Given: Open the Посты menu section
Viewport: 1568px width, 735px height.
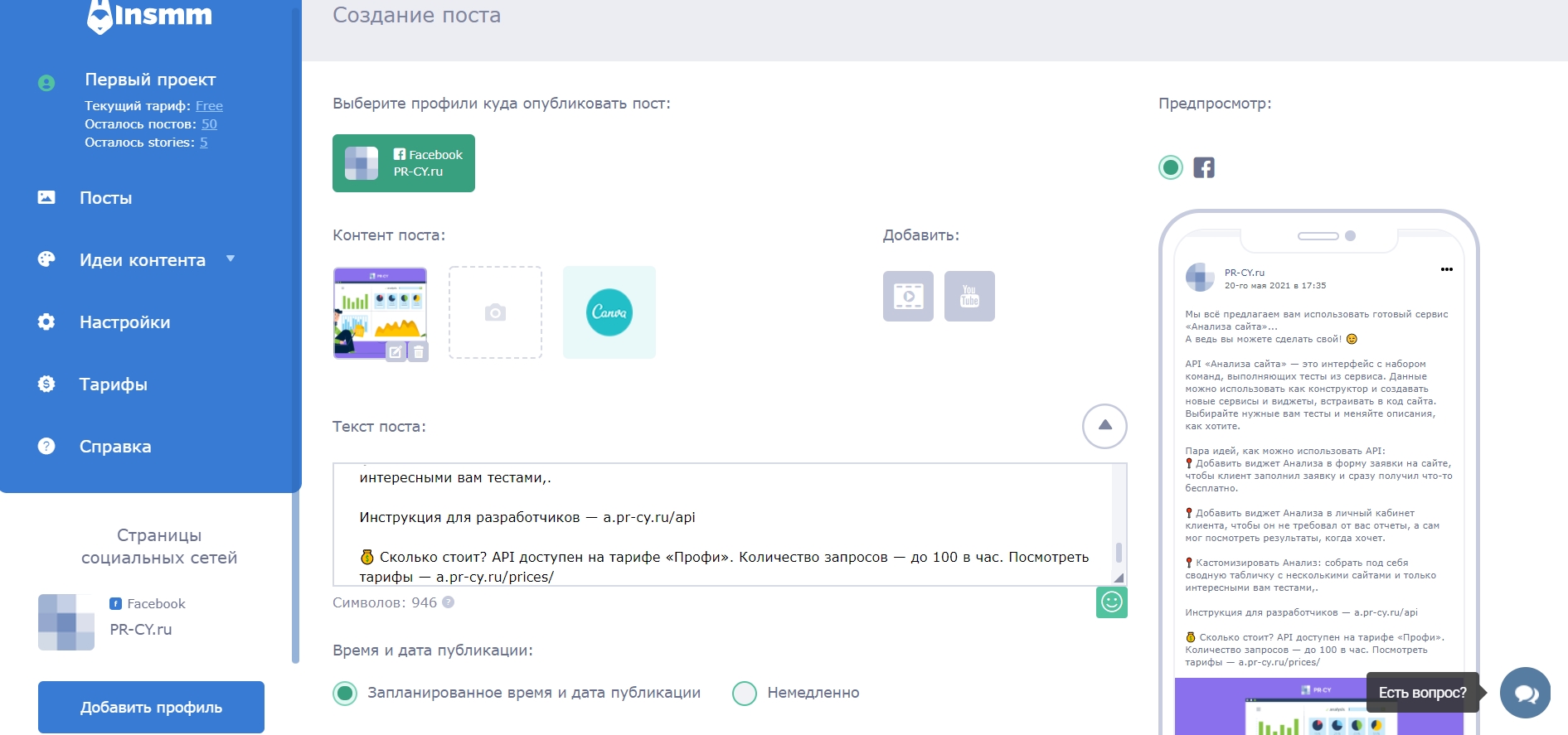Looking at the screenshot, I should [x=105, y=198].
